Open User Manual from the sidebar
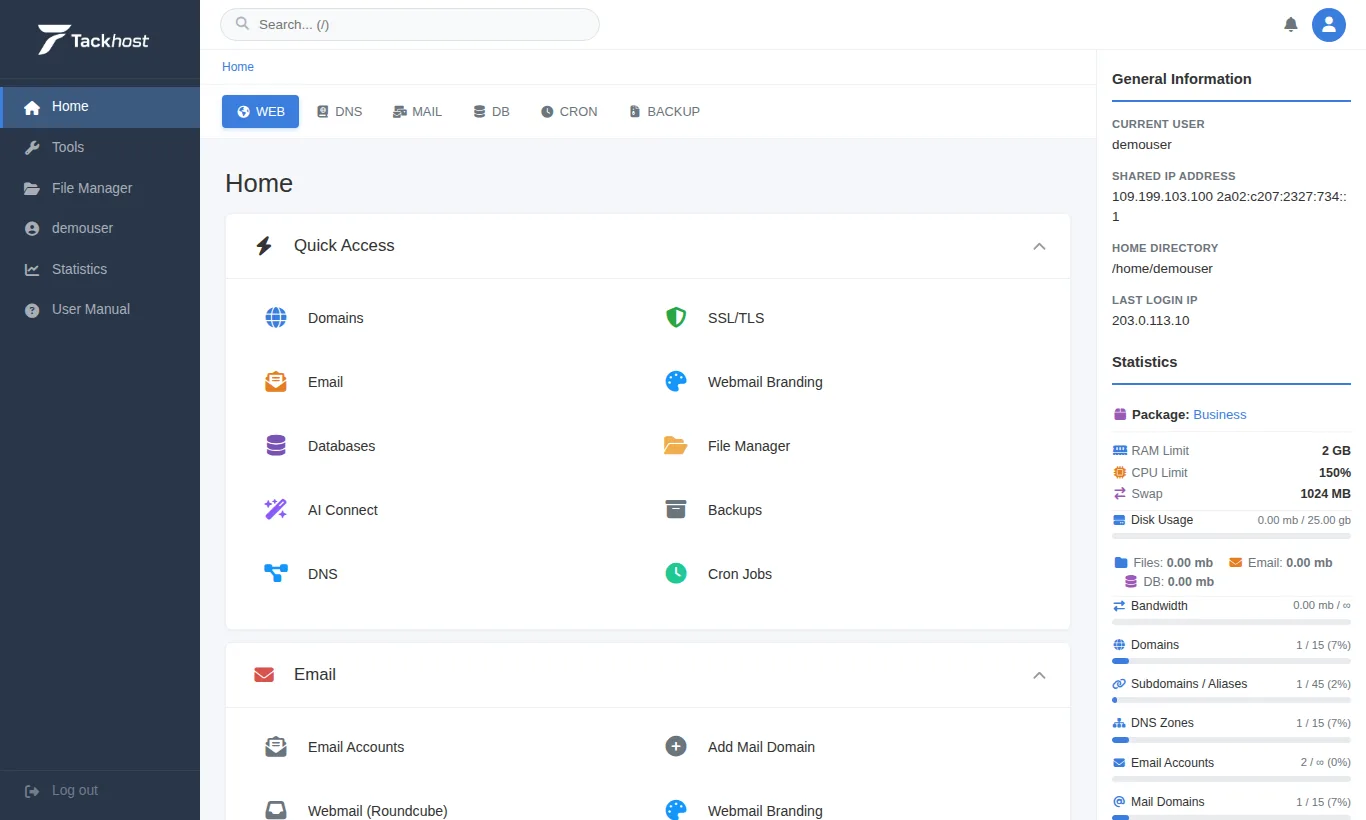This screenshot has width=1366, height=820. point(100,310)
